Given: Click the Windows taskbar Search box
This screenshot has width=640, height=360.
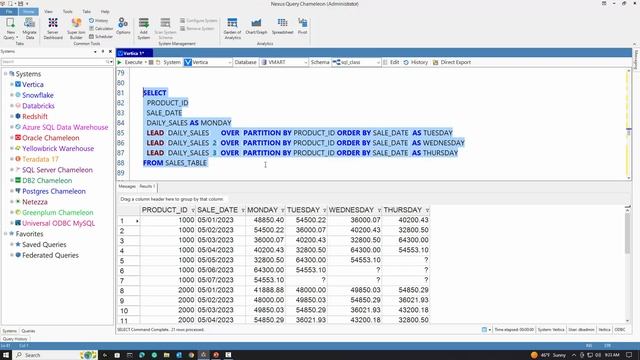Looking at the screenshot, I should 55,355.
